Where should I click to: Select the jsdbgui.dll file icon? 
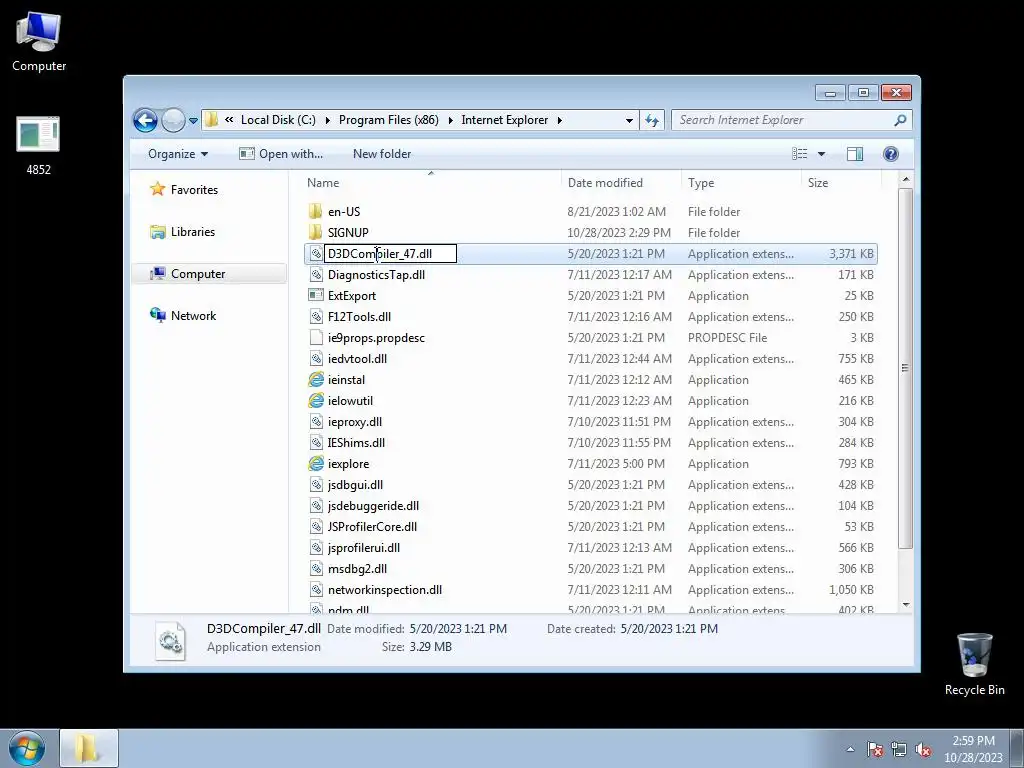click(316, 485)
